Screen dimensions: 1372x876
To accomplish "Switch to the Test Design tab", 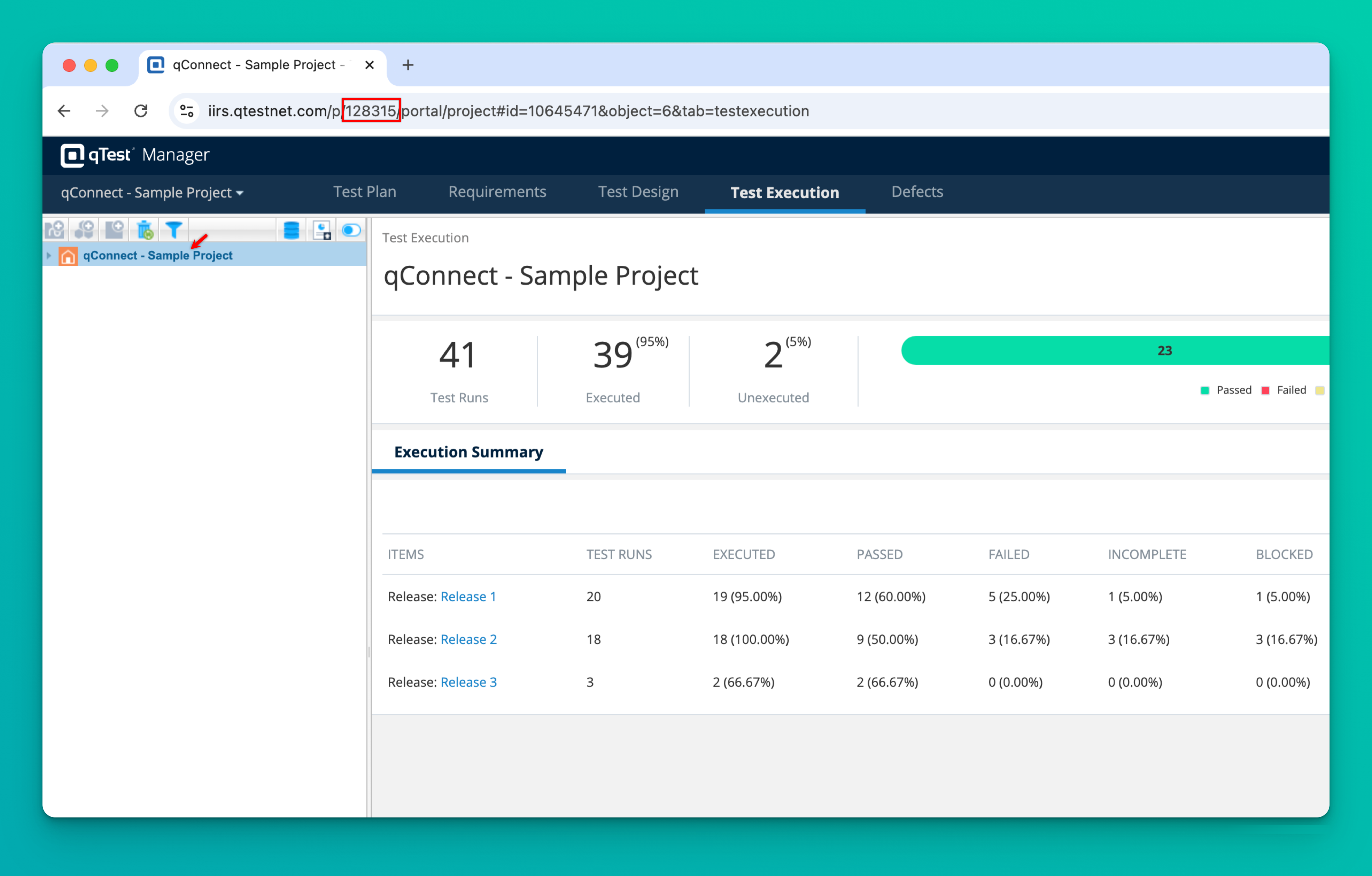I will pos(637,192).
